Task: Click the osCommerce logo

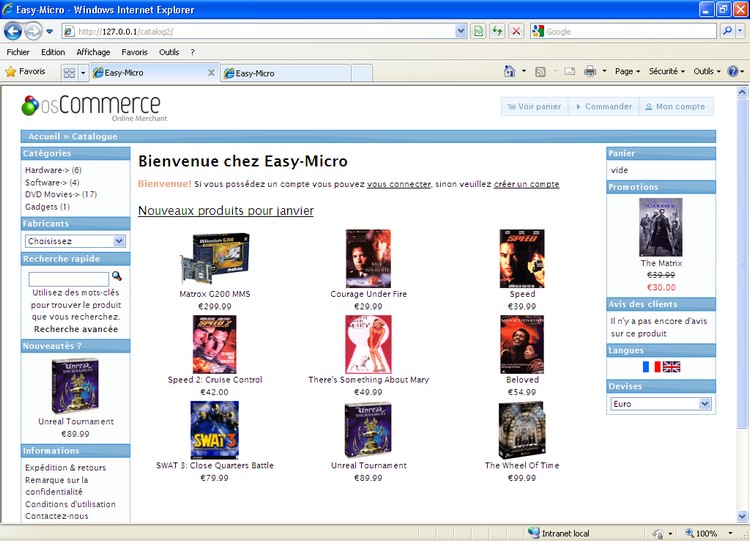Action: [94, 107]
